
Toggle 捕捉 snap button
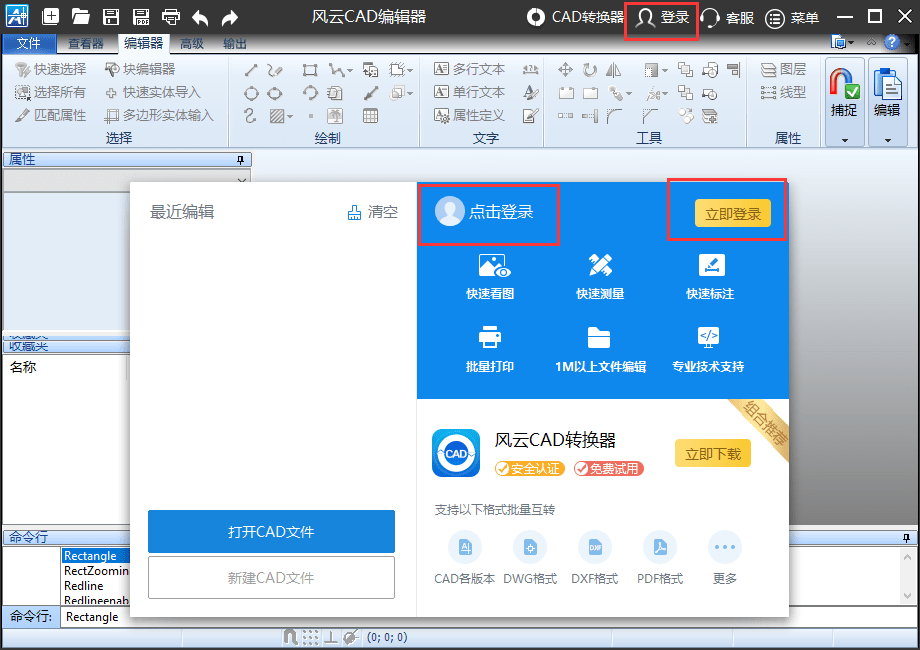click(x=844, y=93)
